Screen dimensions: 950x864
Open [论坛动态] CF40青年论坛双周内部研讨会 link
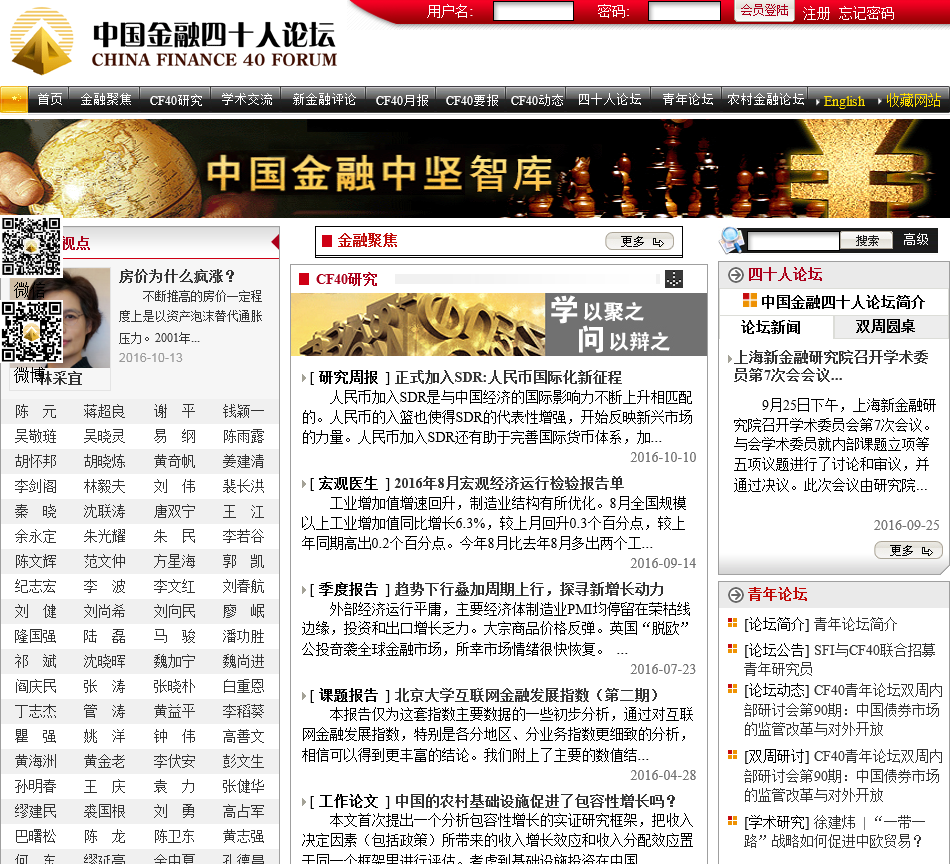843,709
